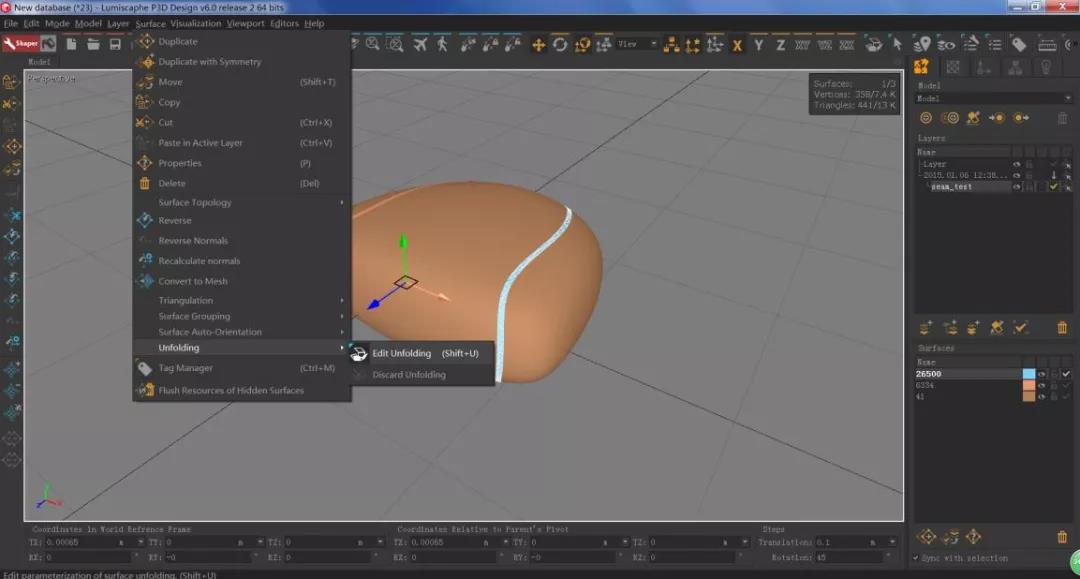Screen dimensions: 1080x579
Task: Activate the fly mode airplane icon
Action: 419,44
